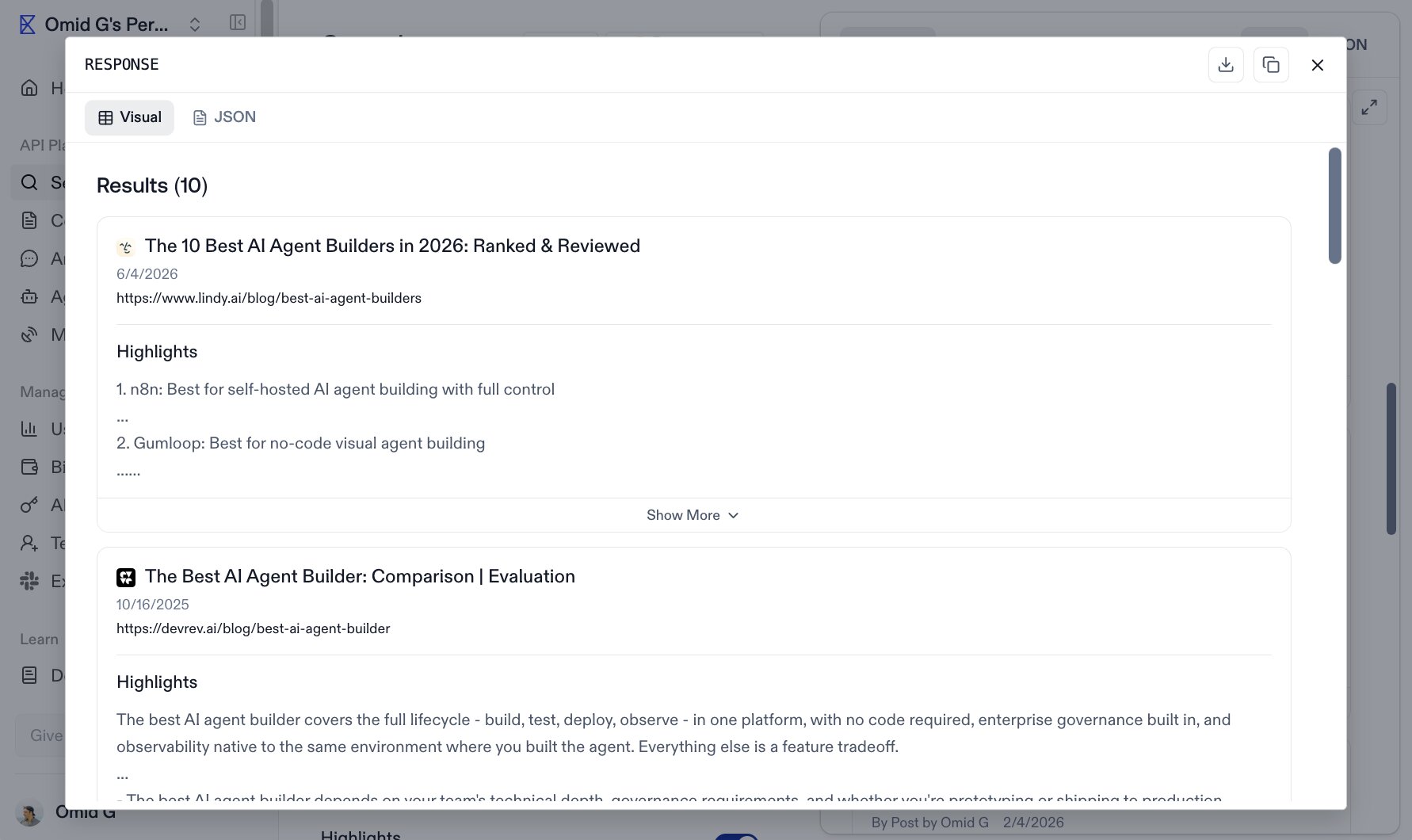The image size is (1412, 840).
Task: Click the Slack icon in the sidebar
Action: coord(29,581)
